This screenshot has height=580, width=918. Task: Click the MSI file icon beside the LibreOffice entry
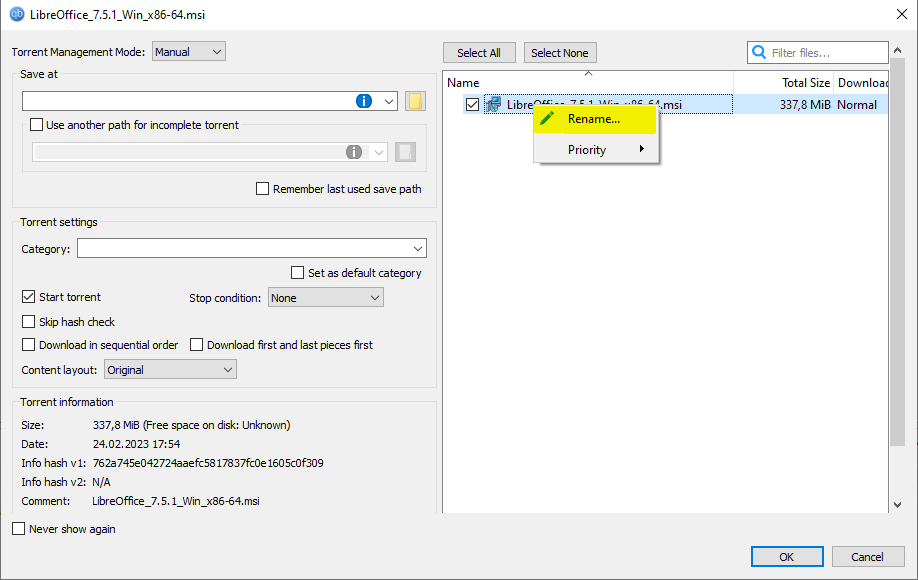[492, 104]
